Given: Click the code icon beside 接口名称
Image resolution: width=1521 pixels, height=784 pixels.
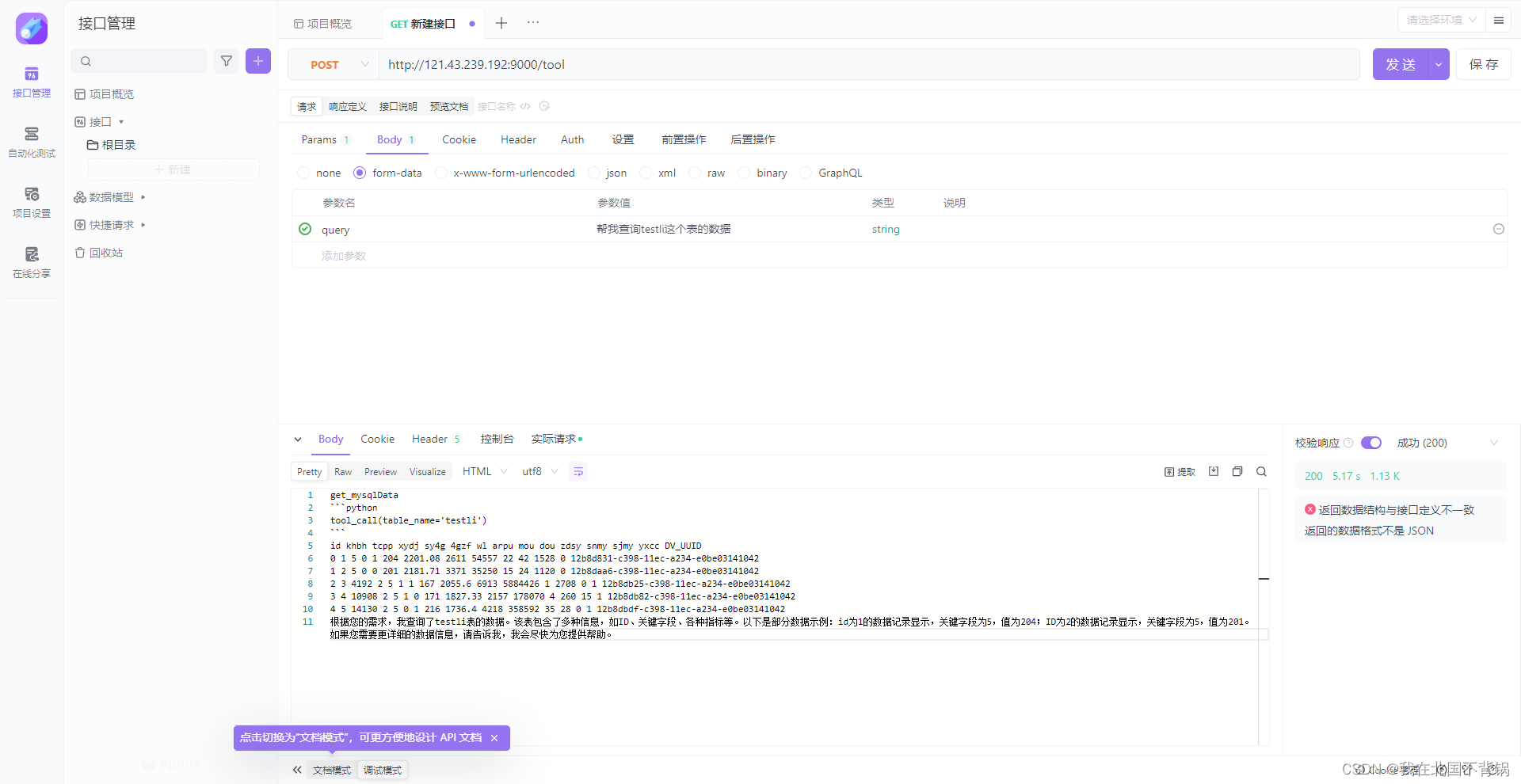Looking at the screenshot, I should (525, 106).
